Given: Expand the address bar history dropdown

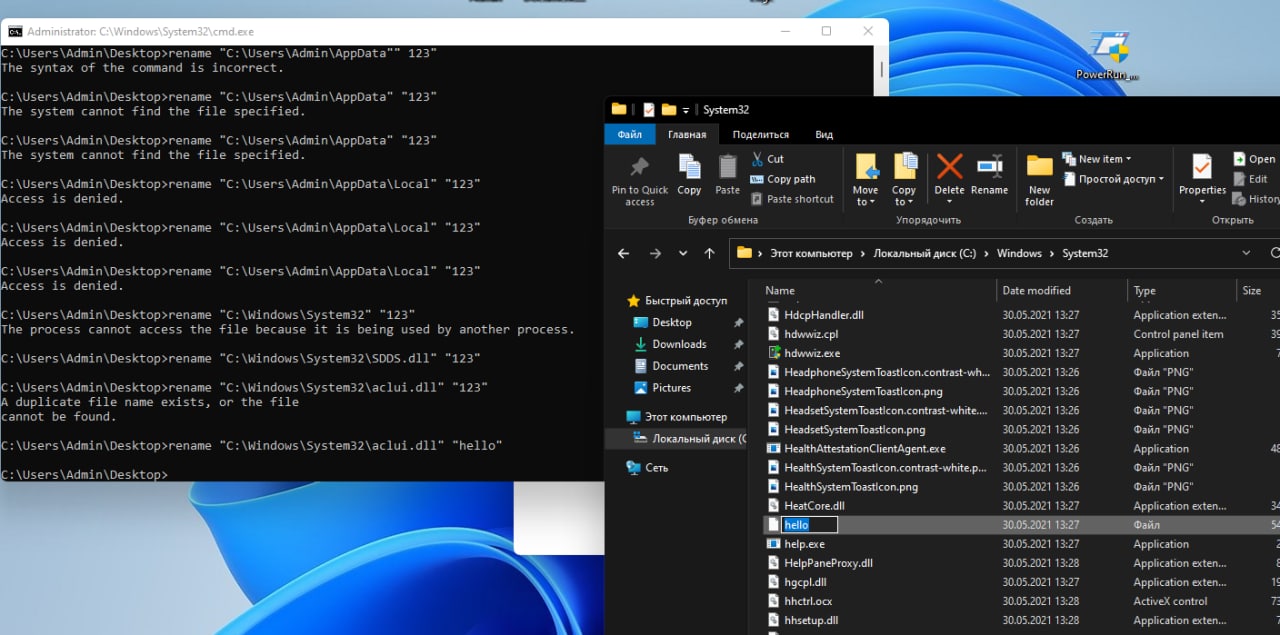Looking at the screenshot, I should pos(1246,254).
